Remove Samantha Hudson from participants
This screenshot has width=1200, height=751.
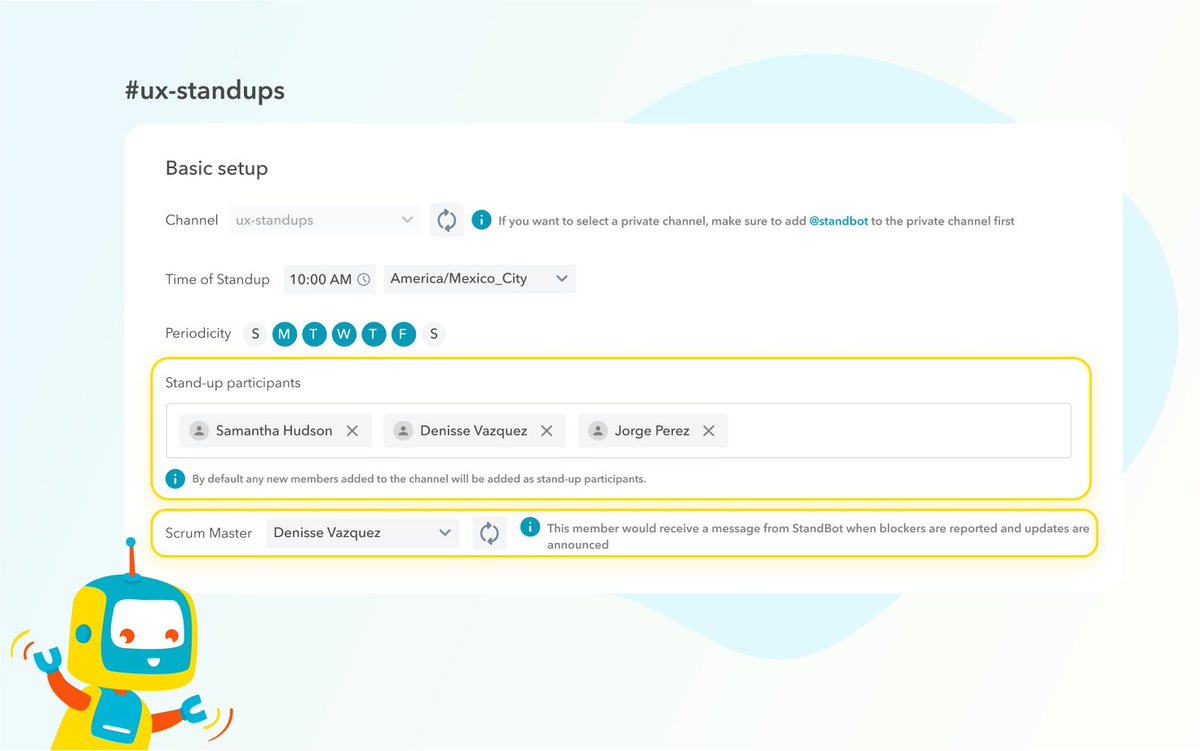pos(352,430)
